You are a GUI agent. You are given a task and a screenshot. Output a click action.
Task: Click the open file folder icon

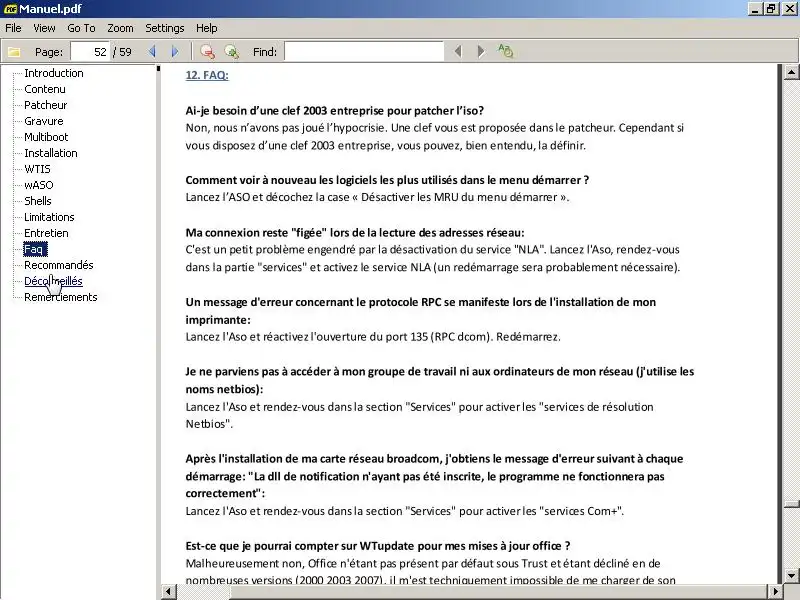(14, 52)
